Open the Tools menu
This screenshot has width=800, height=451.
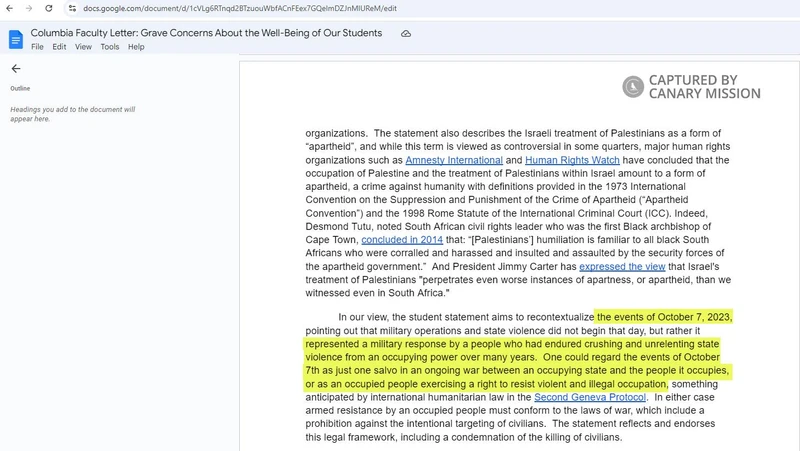coord(110,47)
